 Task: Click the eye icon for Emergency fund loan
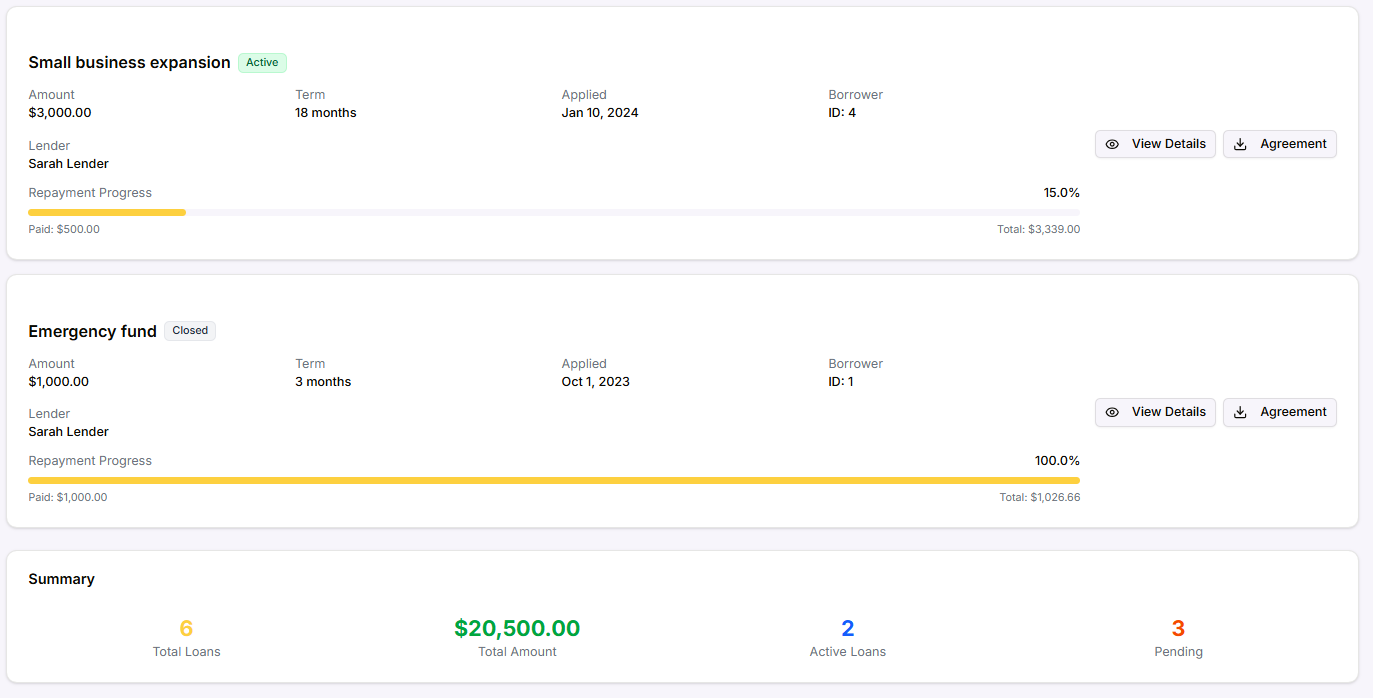pos(1112,412)
